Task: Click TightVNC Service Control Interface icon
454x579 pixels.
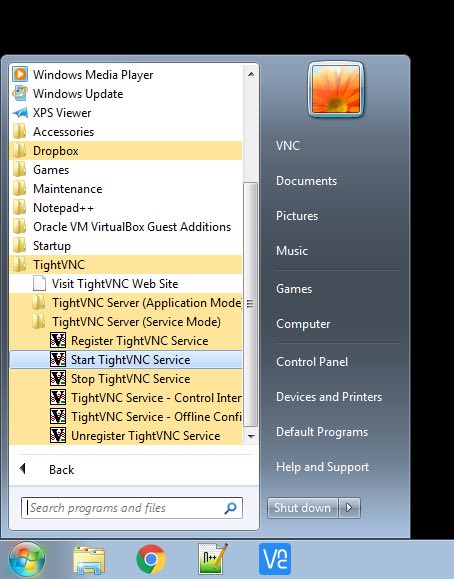Action: 58,397
